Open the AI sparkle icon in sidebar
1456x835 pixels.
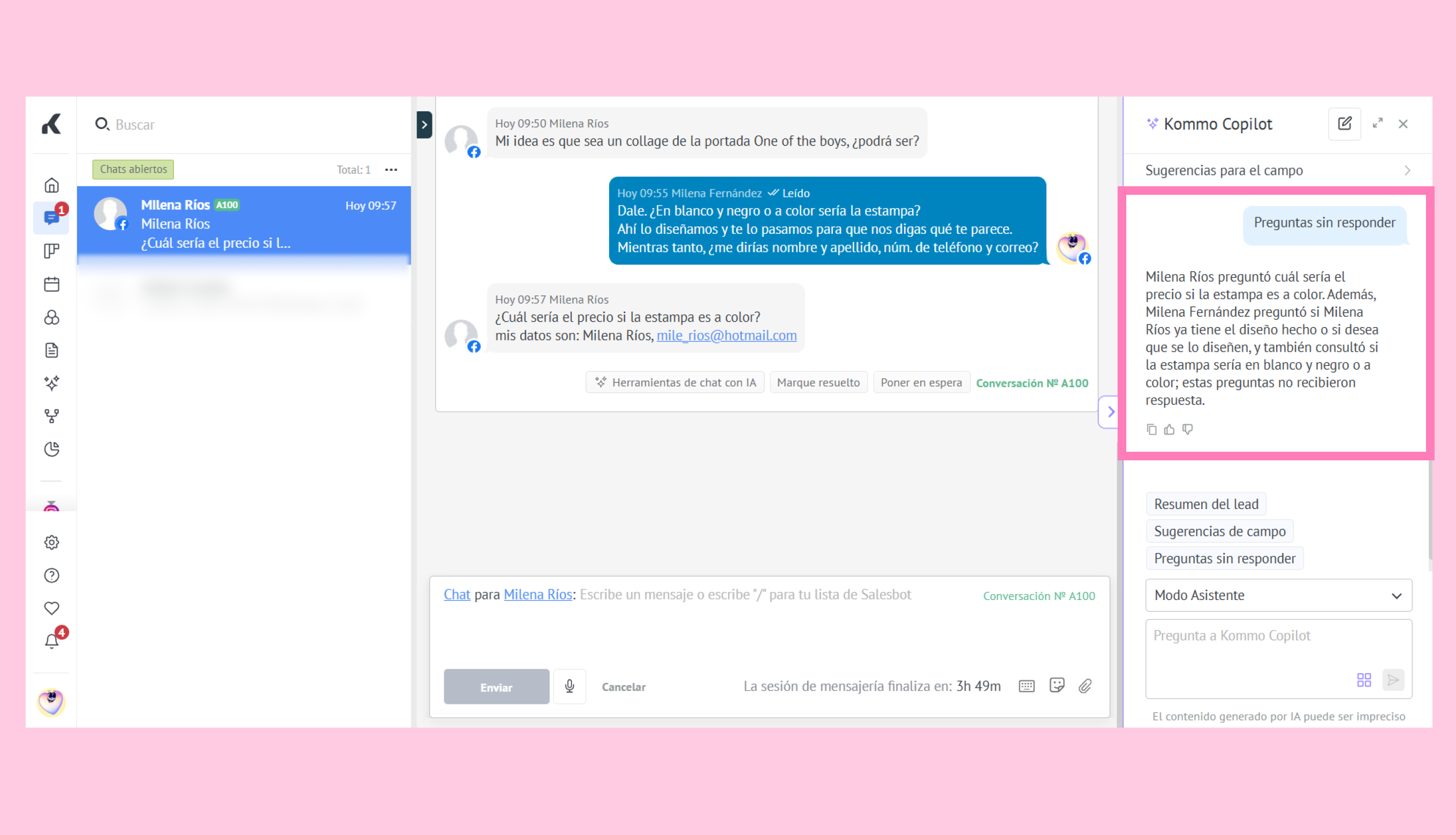click(51, 383)
